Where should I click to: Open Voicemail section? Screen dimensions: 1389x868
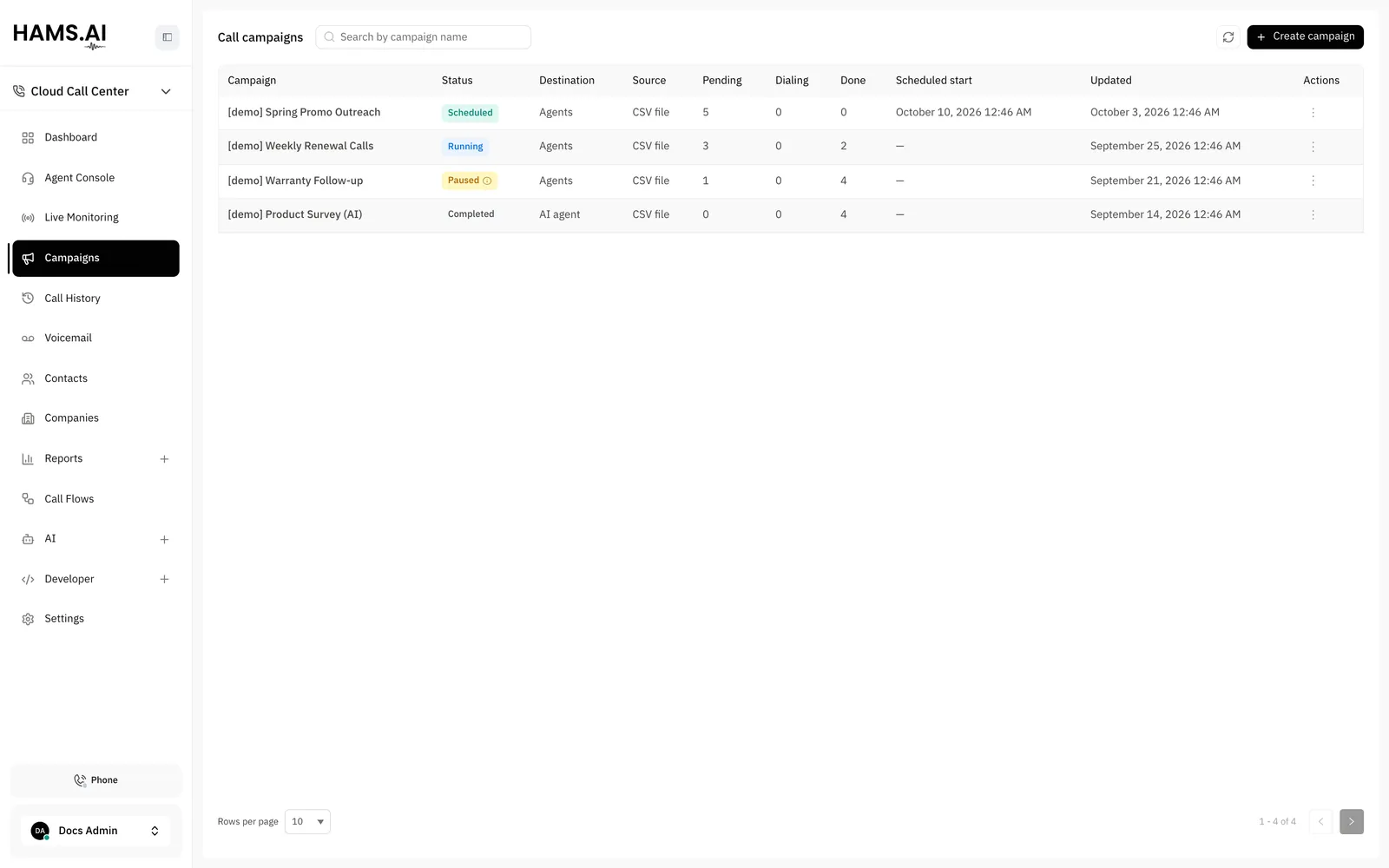click(x=95, y=339)
